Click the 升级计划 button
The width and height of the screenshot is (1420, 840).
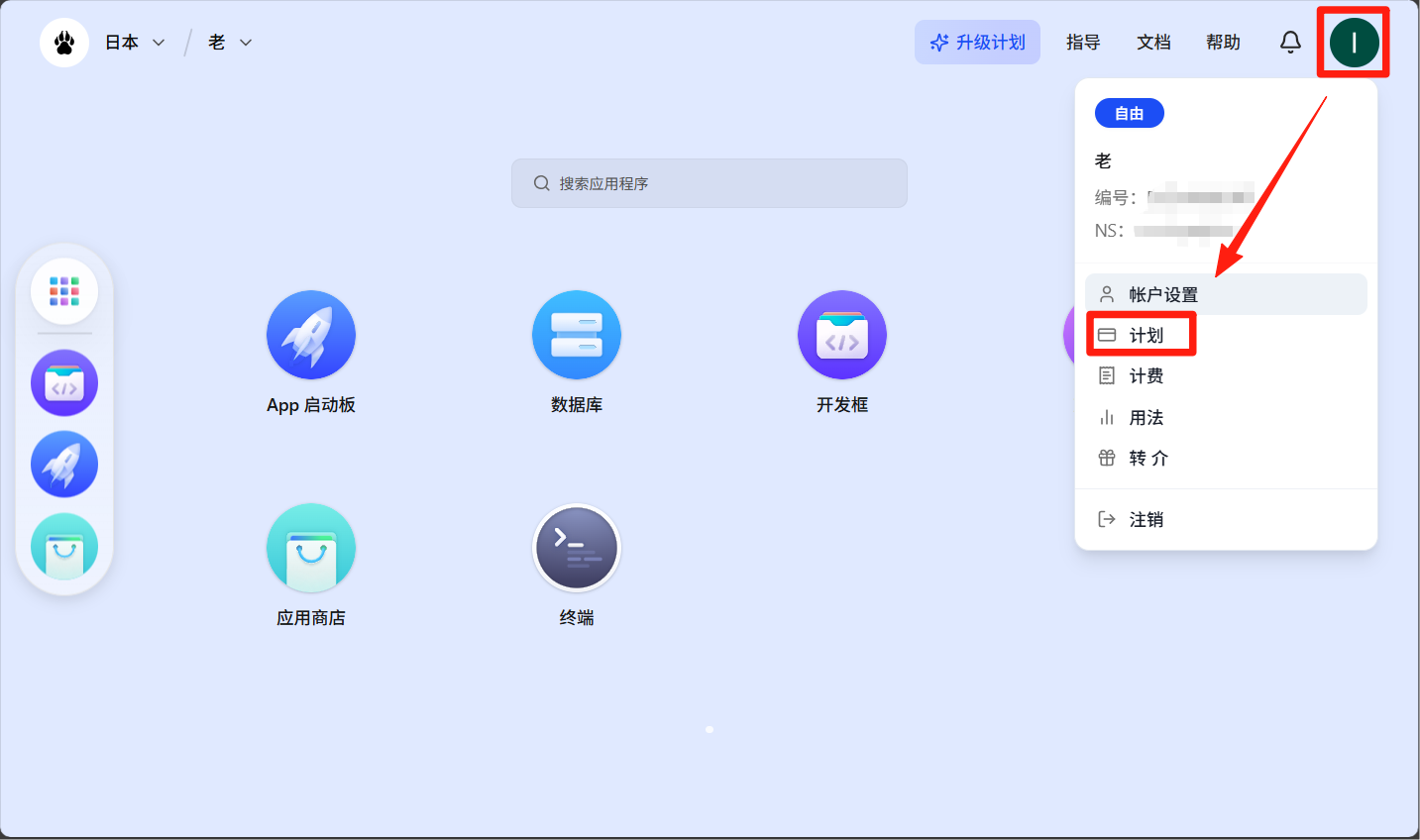[977, 43]
